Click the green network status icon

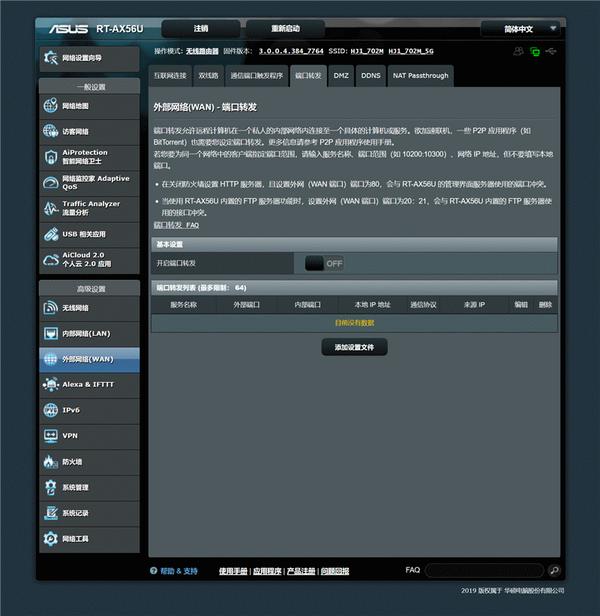point(535,51)
